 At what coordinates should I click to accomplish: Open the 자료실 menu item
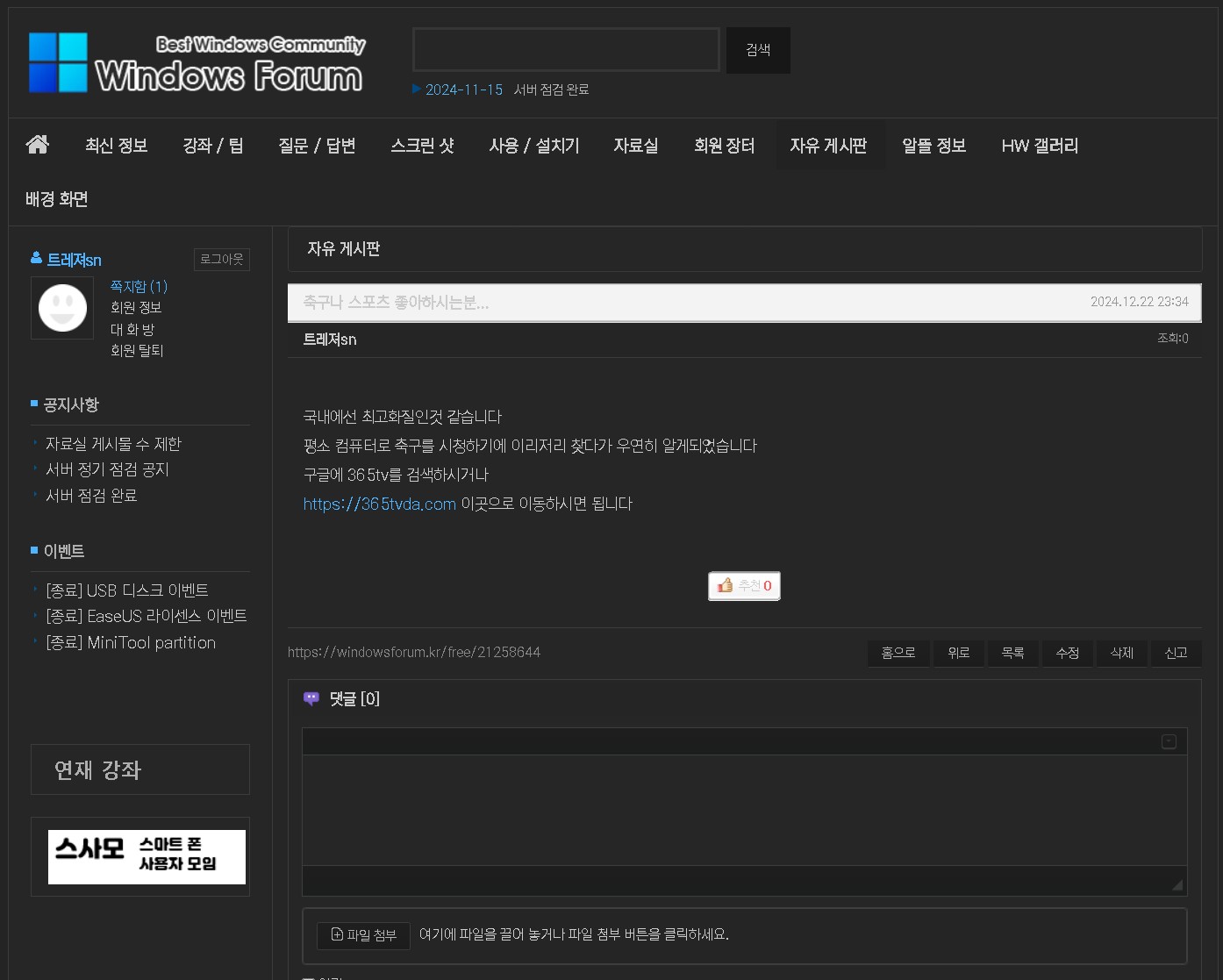coord(636,146)
